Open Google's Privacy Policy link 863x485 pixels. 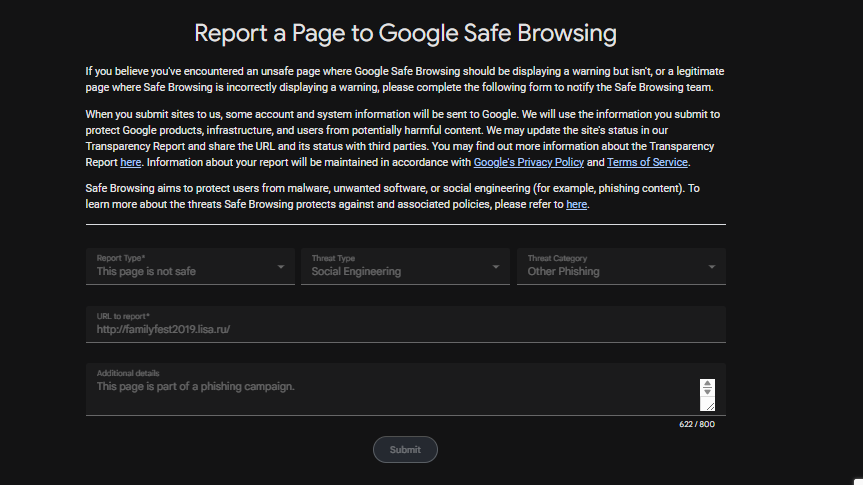(528, 162)
